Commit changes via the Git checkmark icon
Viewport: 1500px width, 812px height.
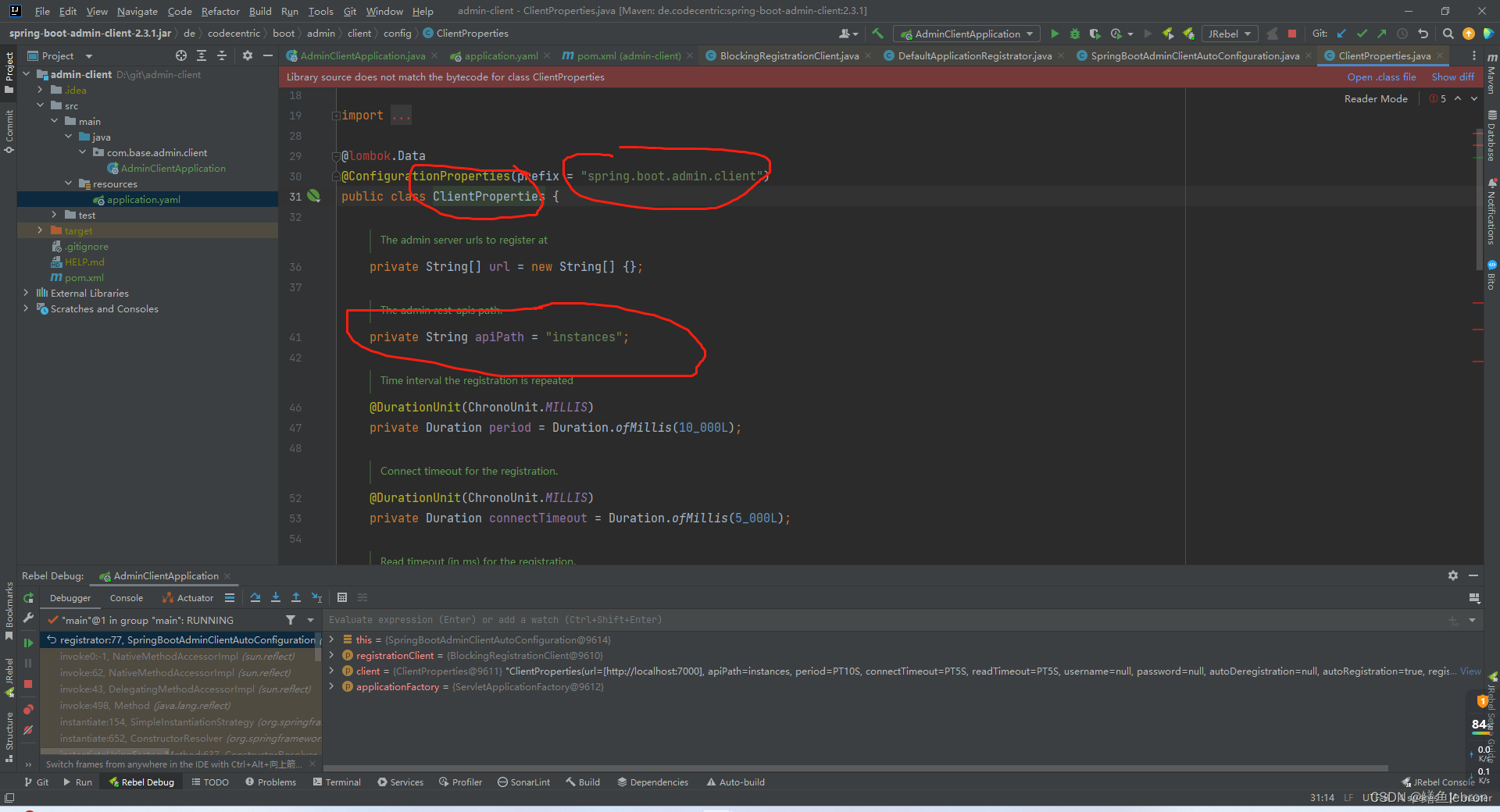(x=1361, y=34)
